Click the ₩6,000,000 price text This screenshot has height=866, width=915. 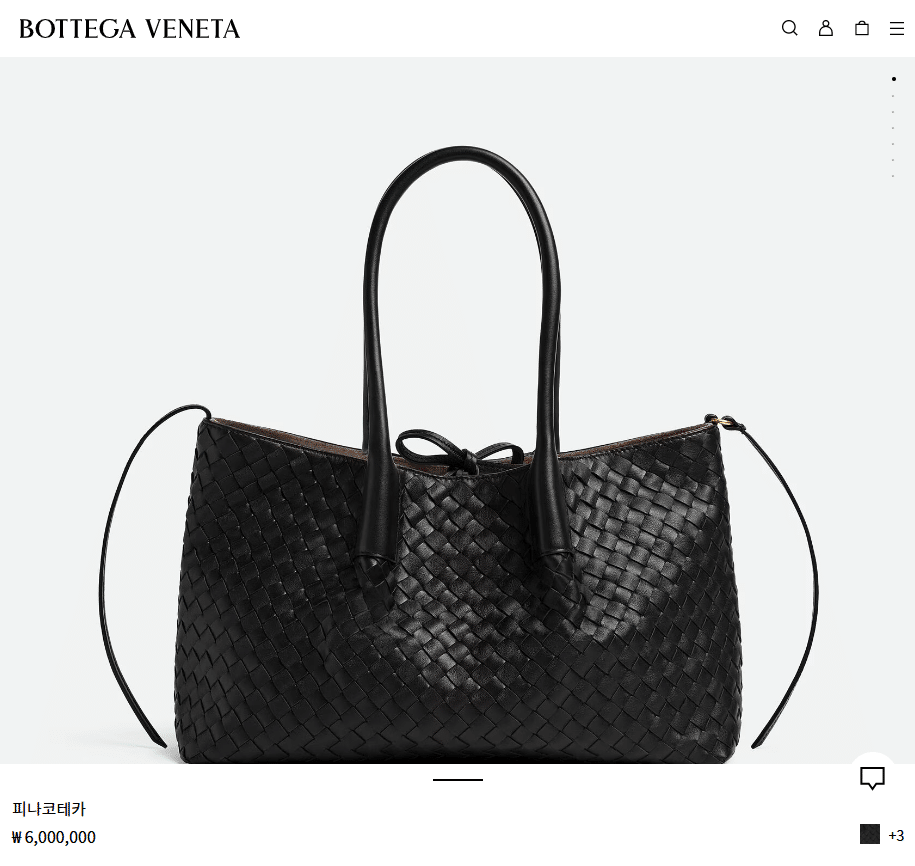[x=54, y=837]
